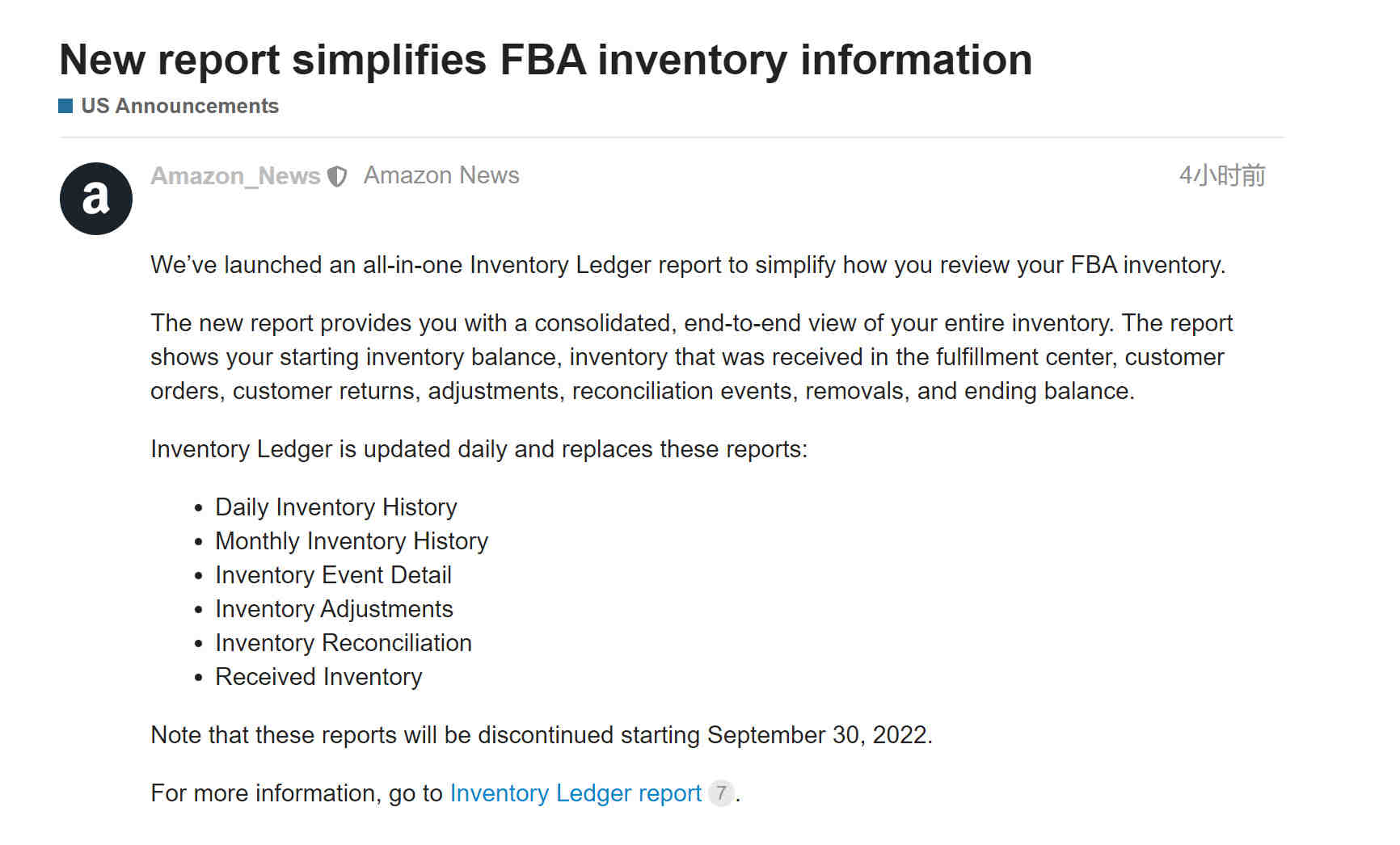This screenshot has width=1400, height=845.
Task: Open the US Announcements category
Action: click(179, 106)
